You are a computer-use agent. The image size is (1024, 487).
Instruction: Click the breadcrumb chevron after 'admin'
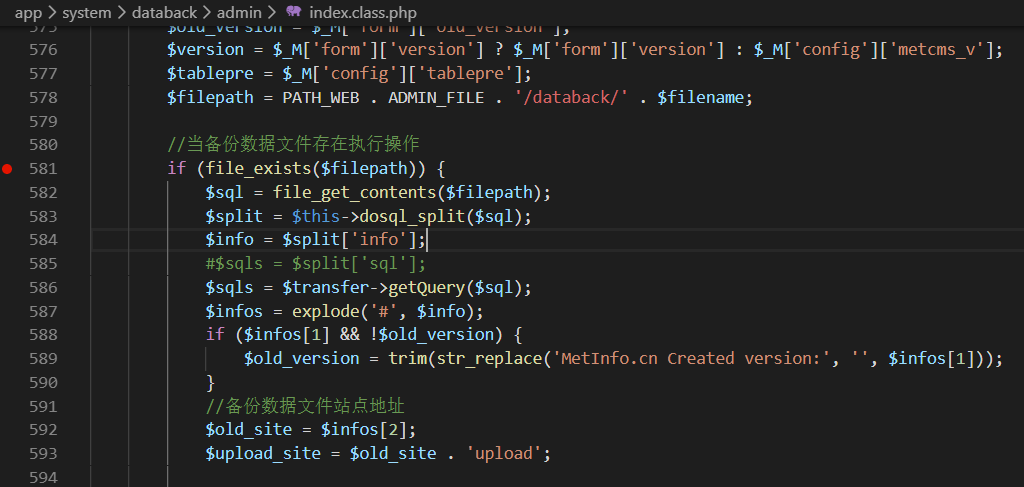[273, 12]
